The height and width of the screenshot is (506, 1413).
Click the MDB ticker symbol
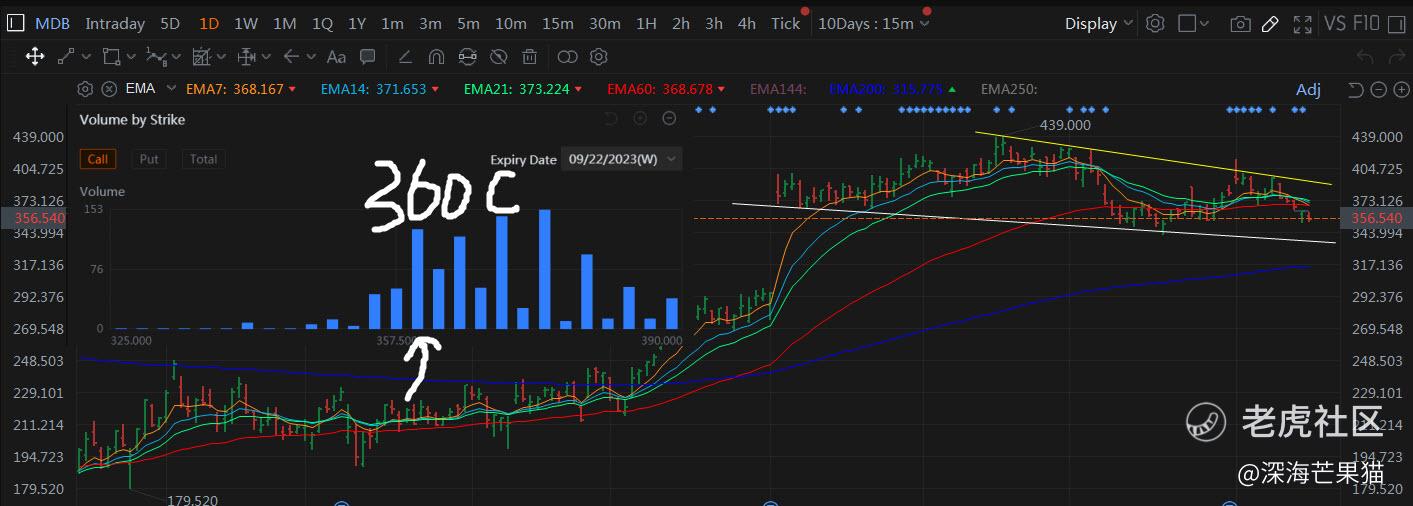tap(53, 23)
